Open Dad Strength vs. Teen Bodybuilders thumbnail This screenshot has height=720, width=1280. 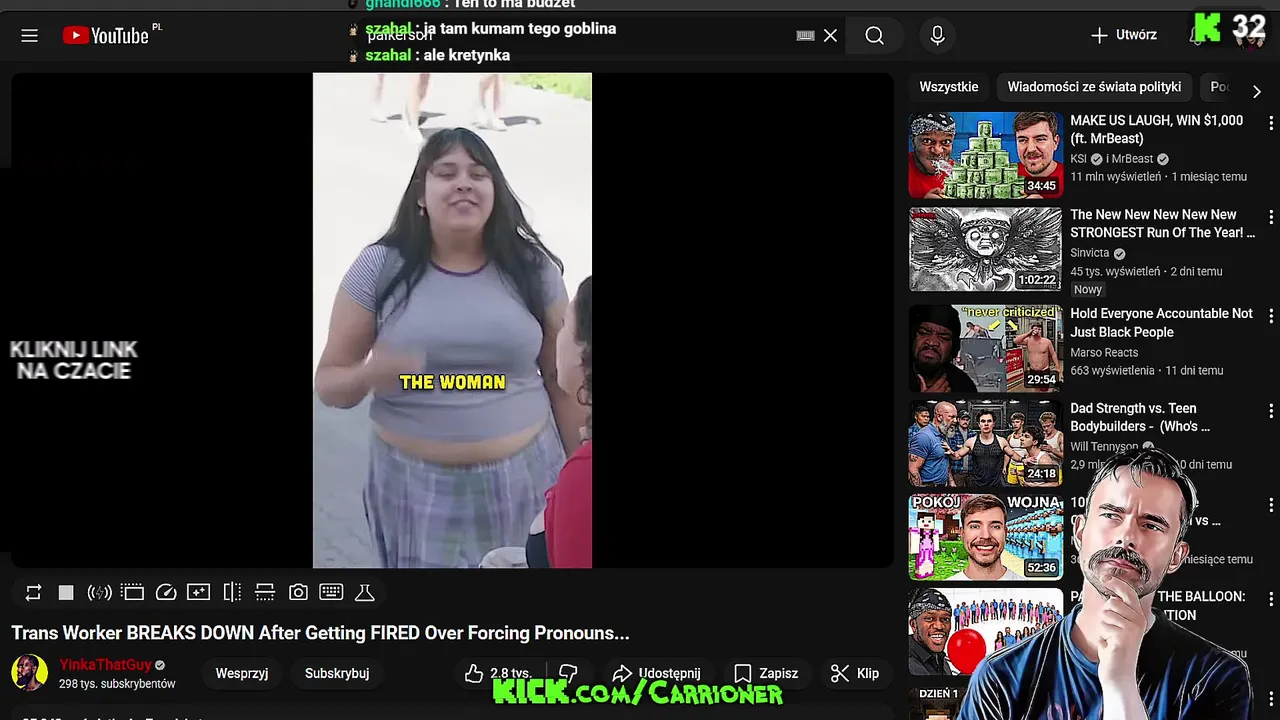pos(985,443)
